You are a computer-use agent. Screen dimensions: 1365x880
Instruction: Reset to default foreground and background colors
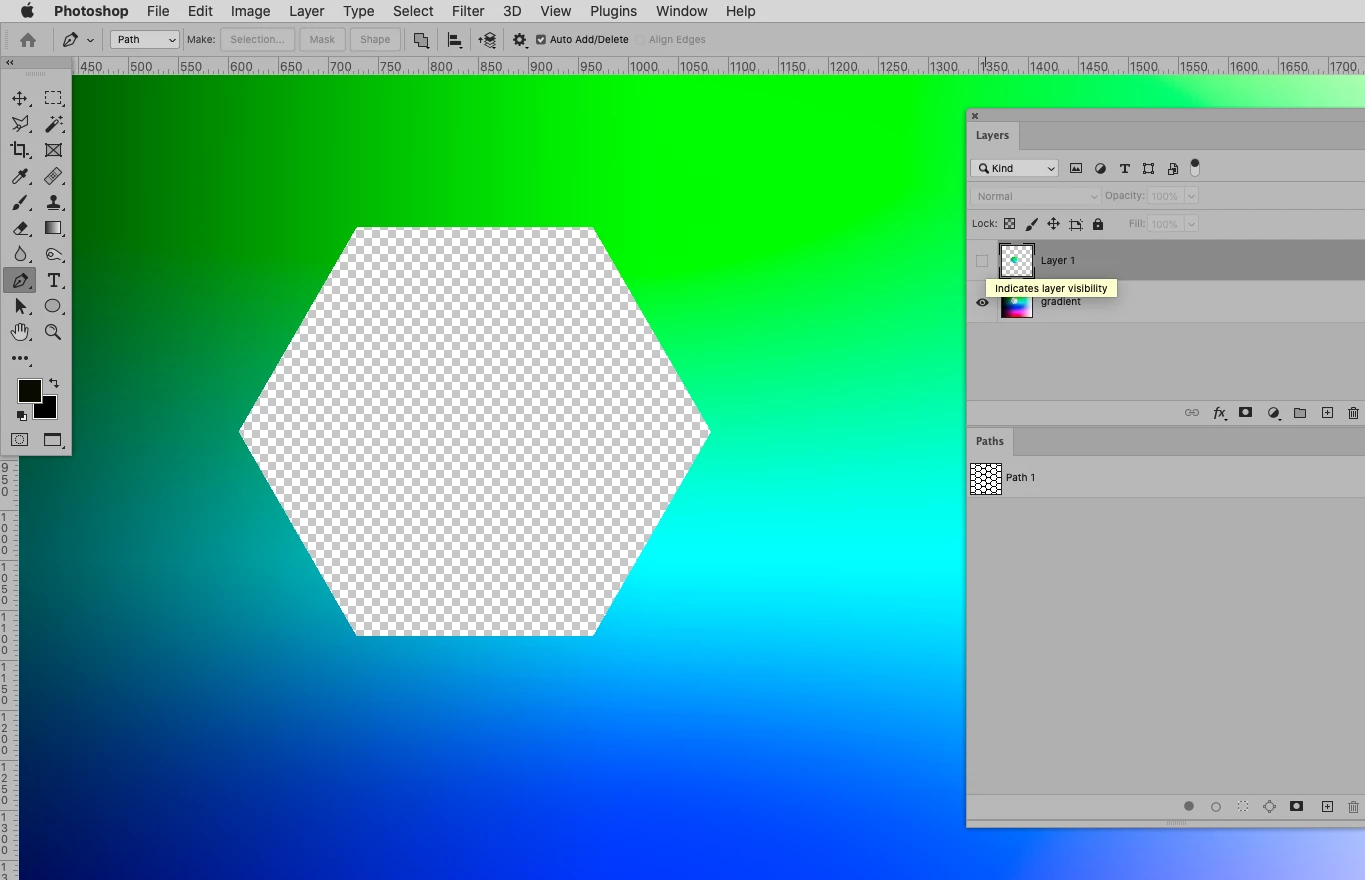tap(22, 415)
